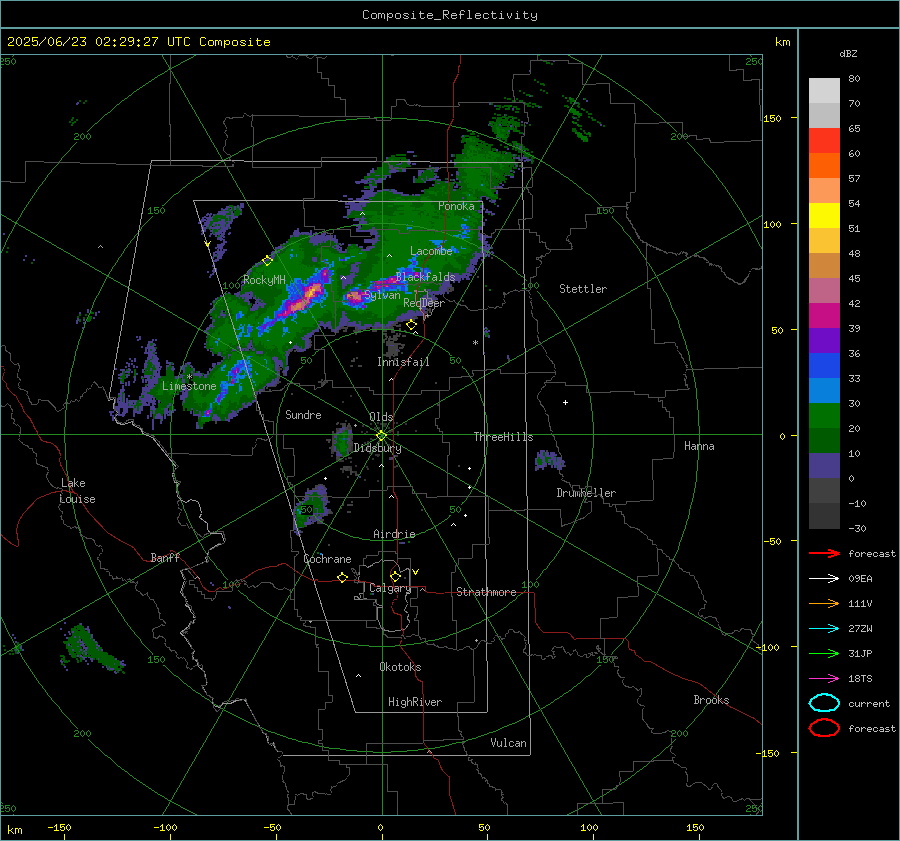
Task: Click the Ponoka city label
Action: point(456,206)
